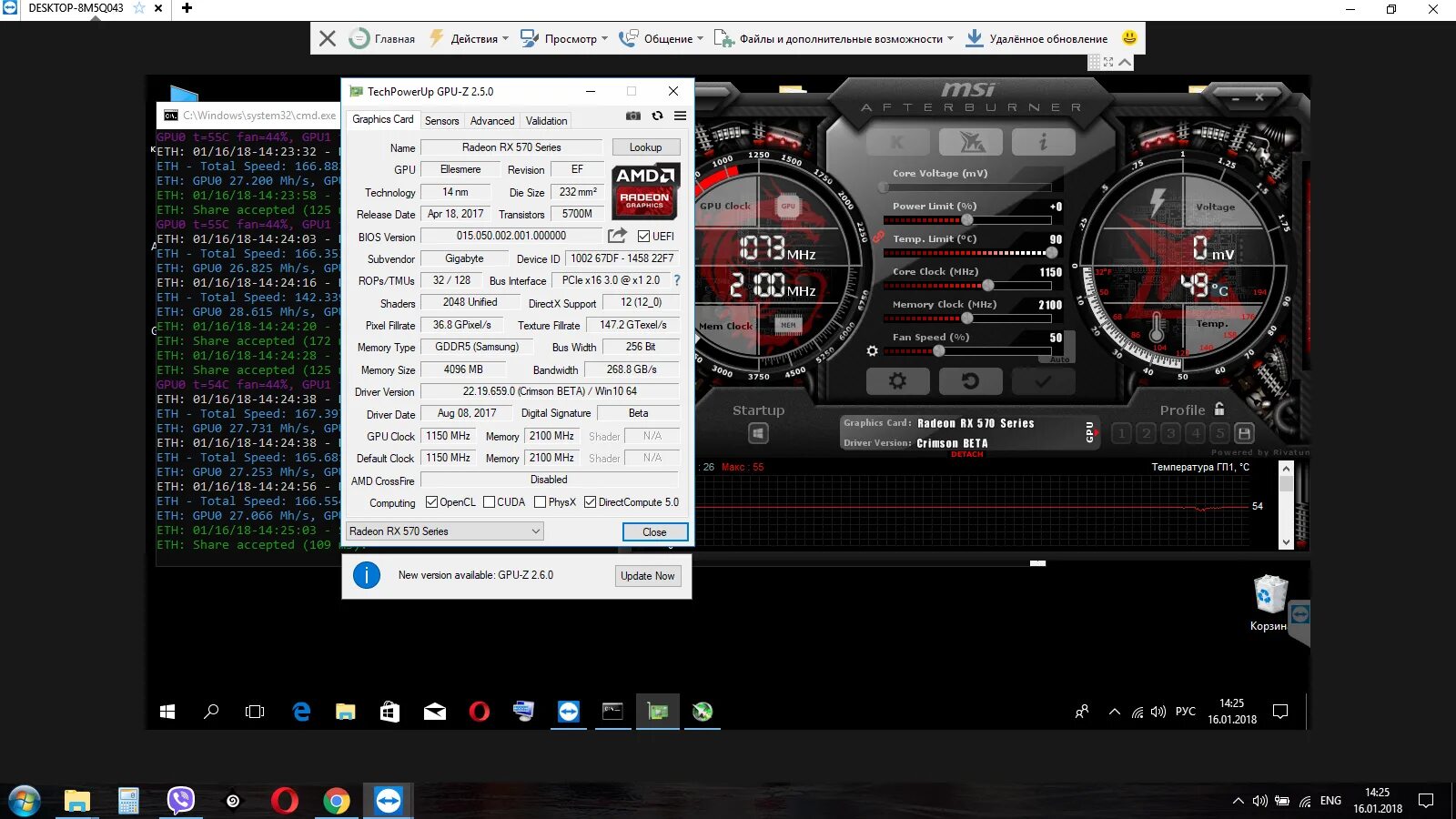Toggle the power and temp limit link
The width and height of the screenshot is (1456, 819).
[x=878, y=237]
